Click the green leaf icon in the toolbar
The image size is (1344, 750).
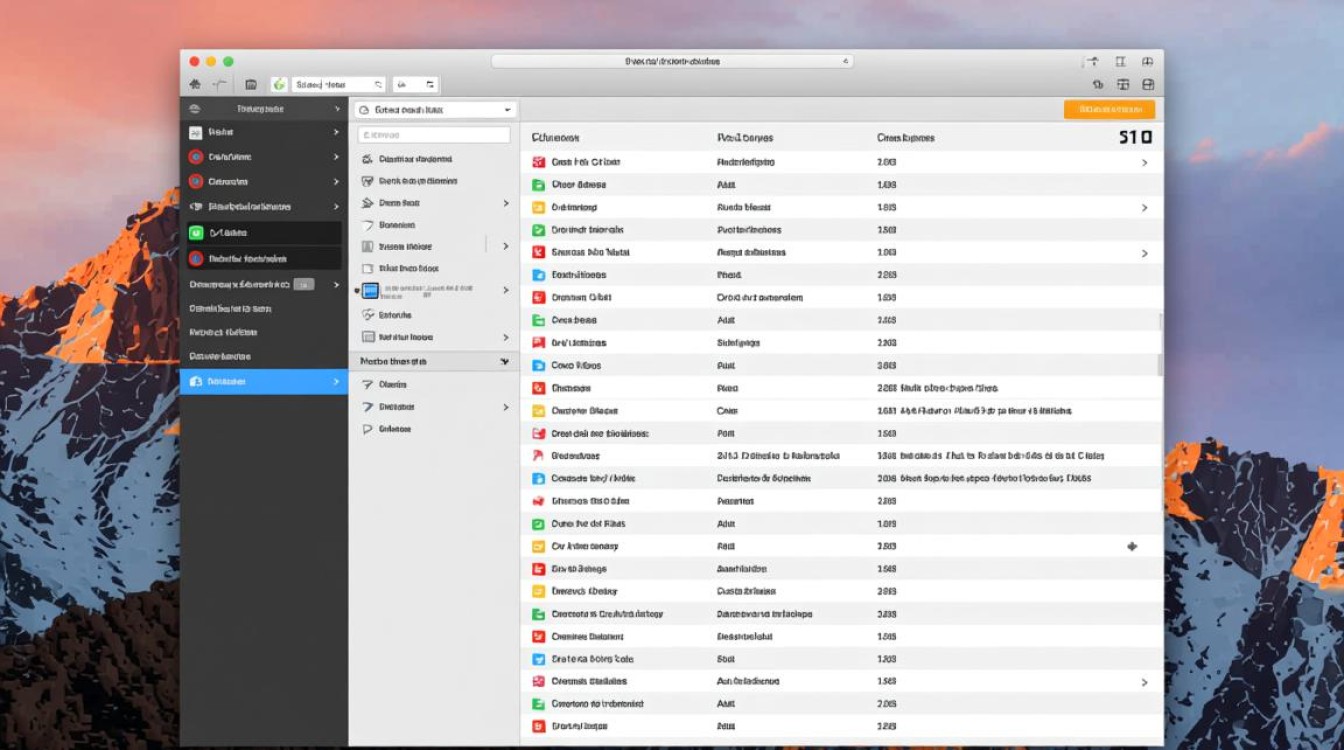279,85
